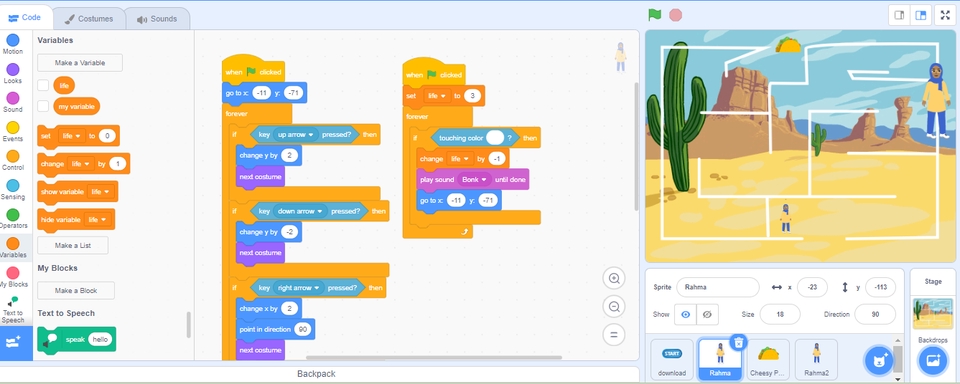
Task: Select the stage backdrop thumbnail
Action: click(932, 314)
